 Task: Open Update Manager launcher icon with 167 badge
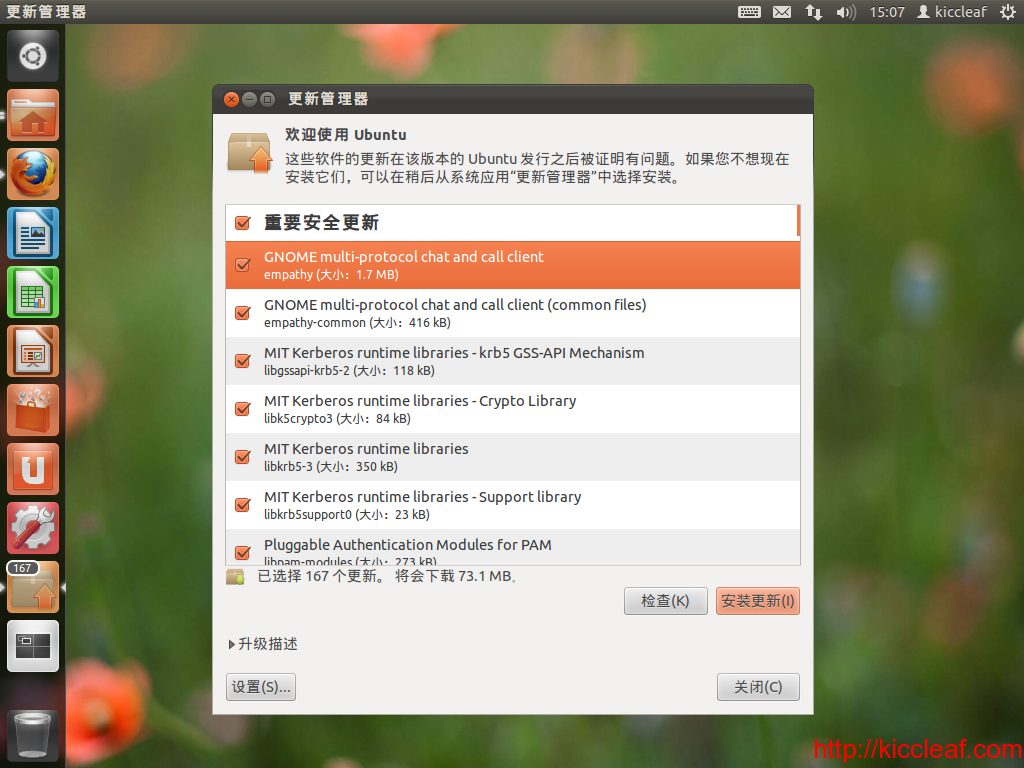tap(33, 587)
